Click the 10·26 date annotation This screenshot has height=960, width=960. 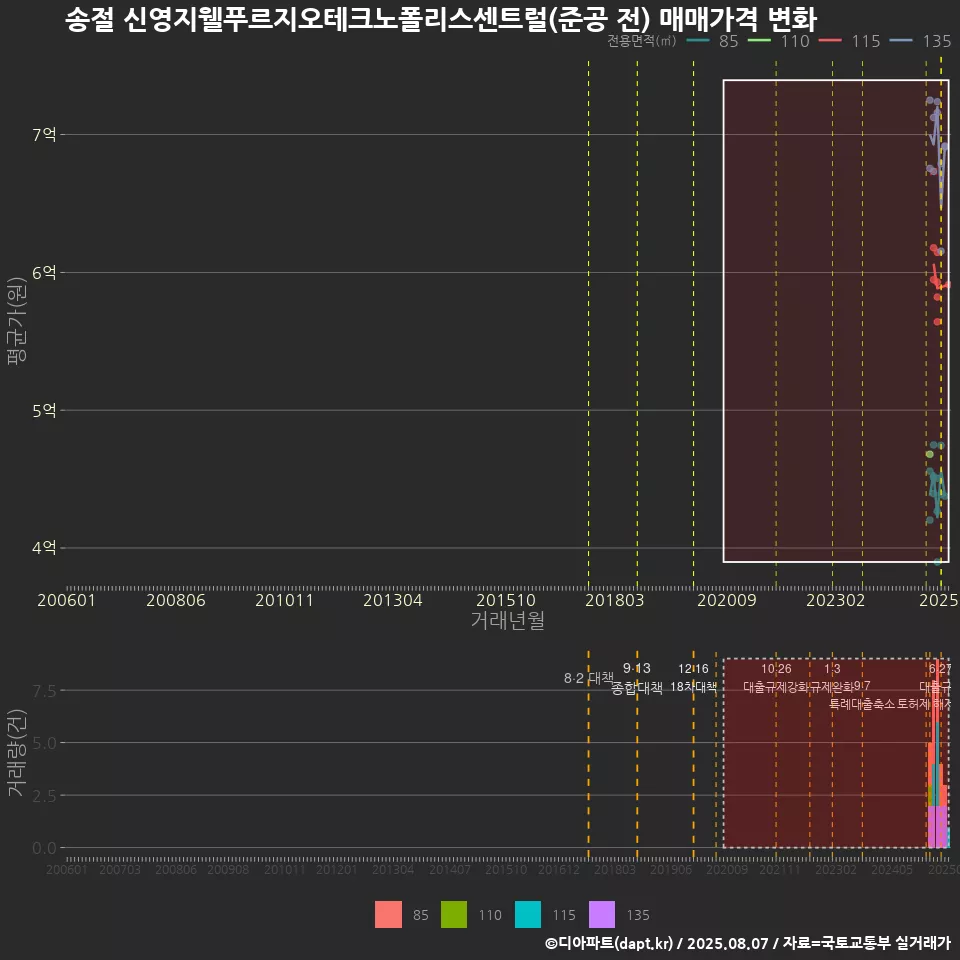coord(776,669)
